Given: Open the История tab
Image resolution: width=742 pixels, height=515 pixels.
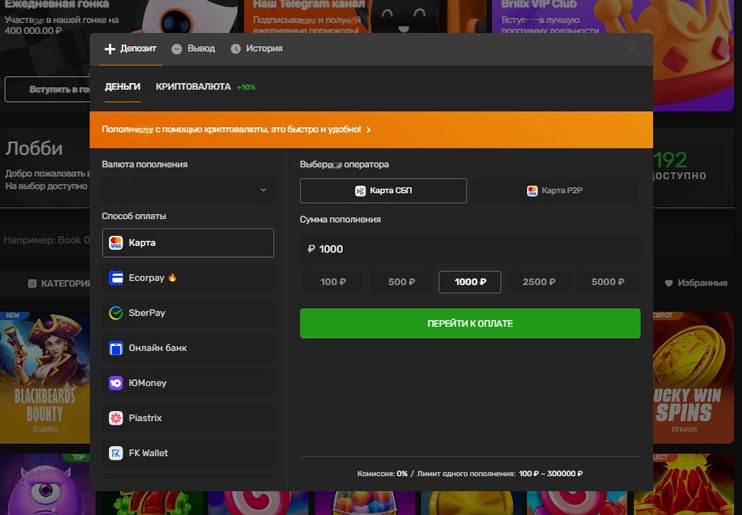Looking at the screenshot, I should [x=256, y=48].
